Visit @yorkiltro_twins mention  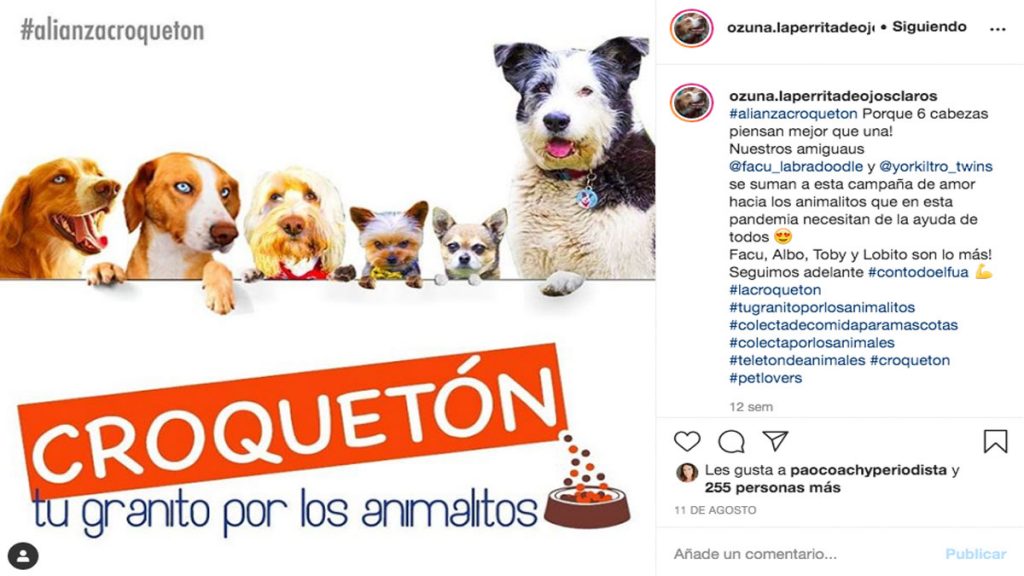[935, 167]
